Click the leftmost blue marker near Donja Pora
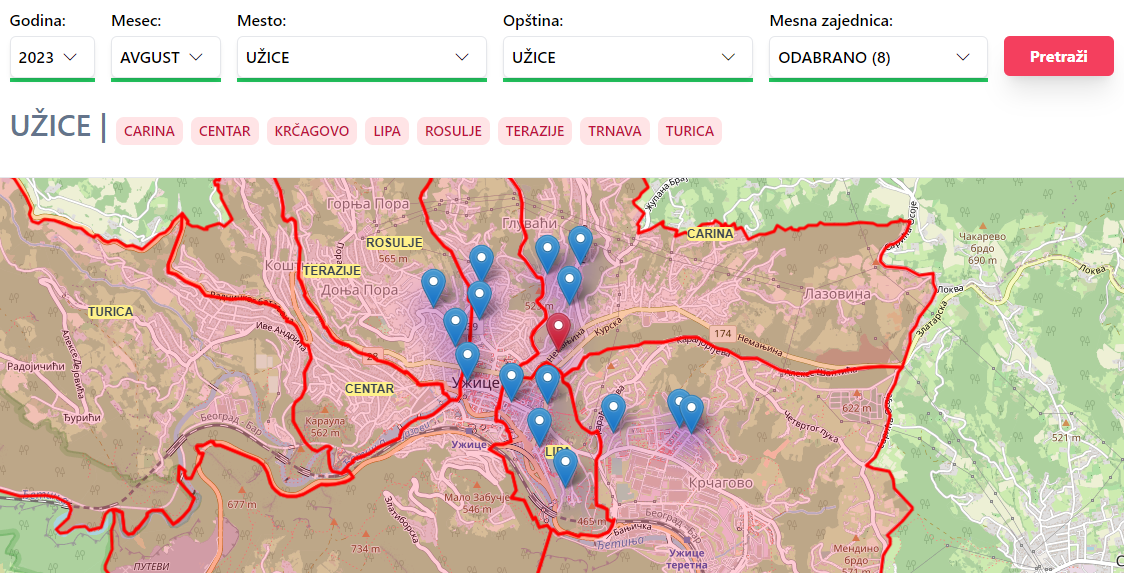1124x573 pixels. point(433,285)
